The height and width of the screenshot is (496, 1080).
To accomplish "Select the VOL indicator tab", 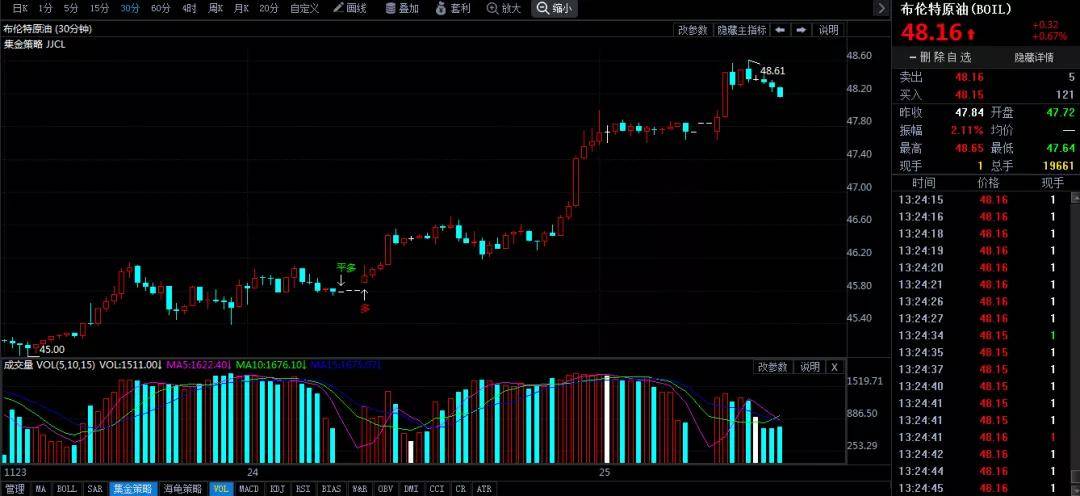I will [221, 488].
